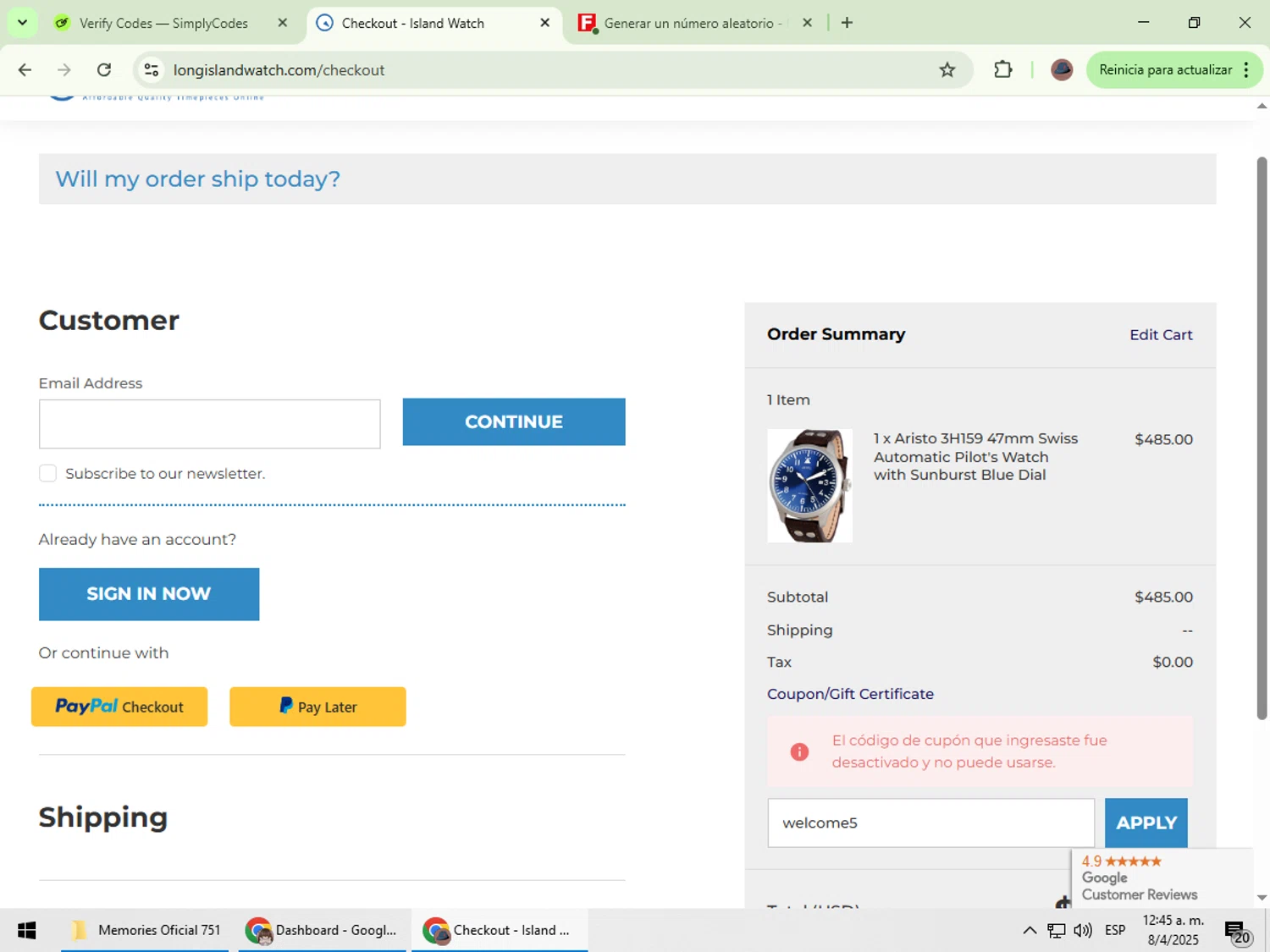Open Chrome three-dot menu

click(1246, 70)
